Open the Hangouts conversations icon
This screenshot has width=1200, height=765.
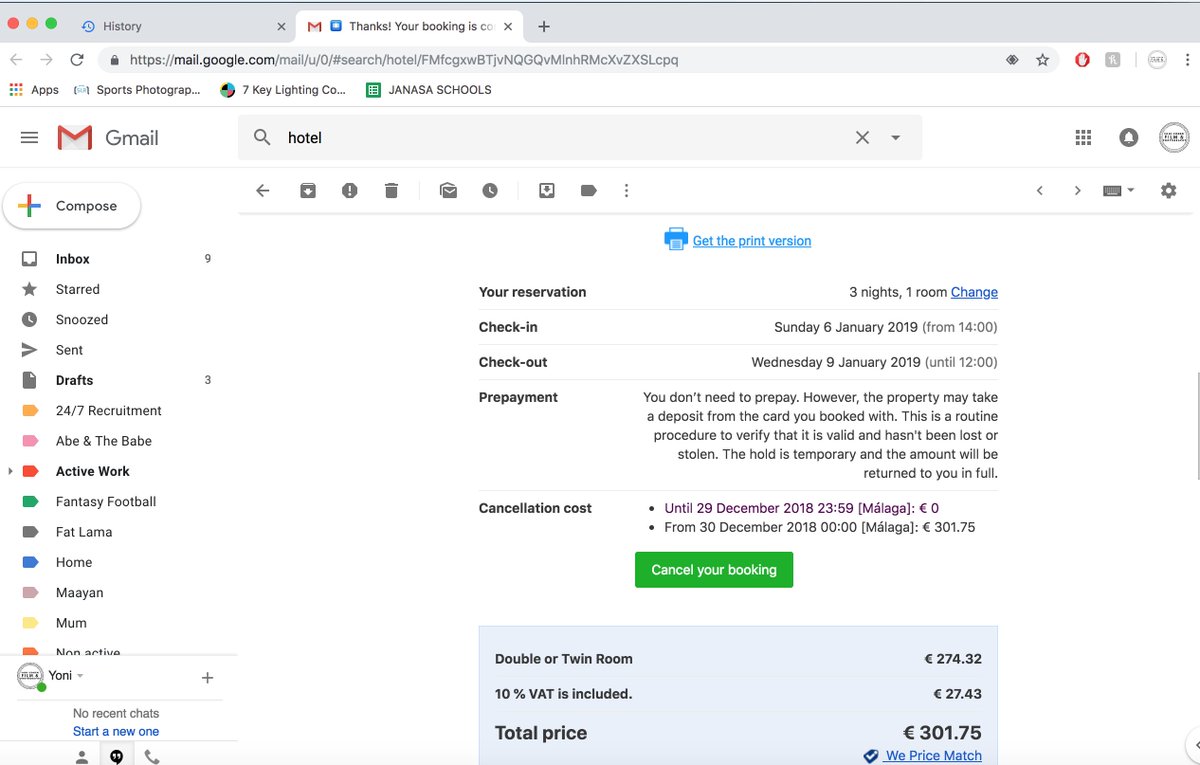pyautogui.click(x=117, y=757)
